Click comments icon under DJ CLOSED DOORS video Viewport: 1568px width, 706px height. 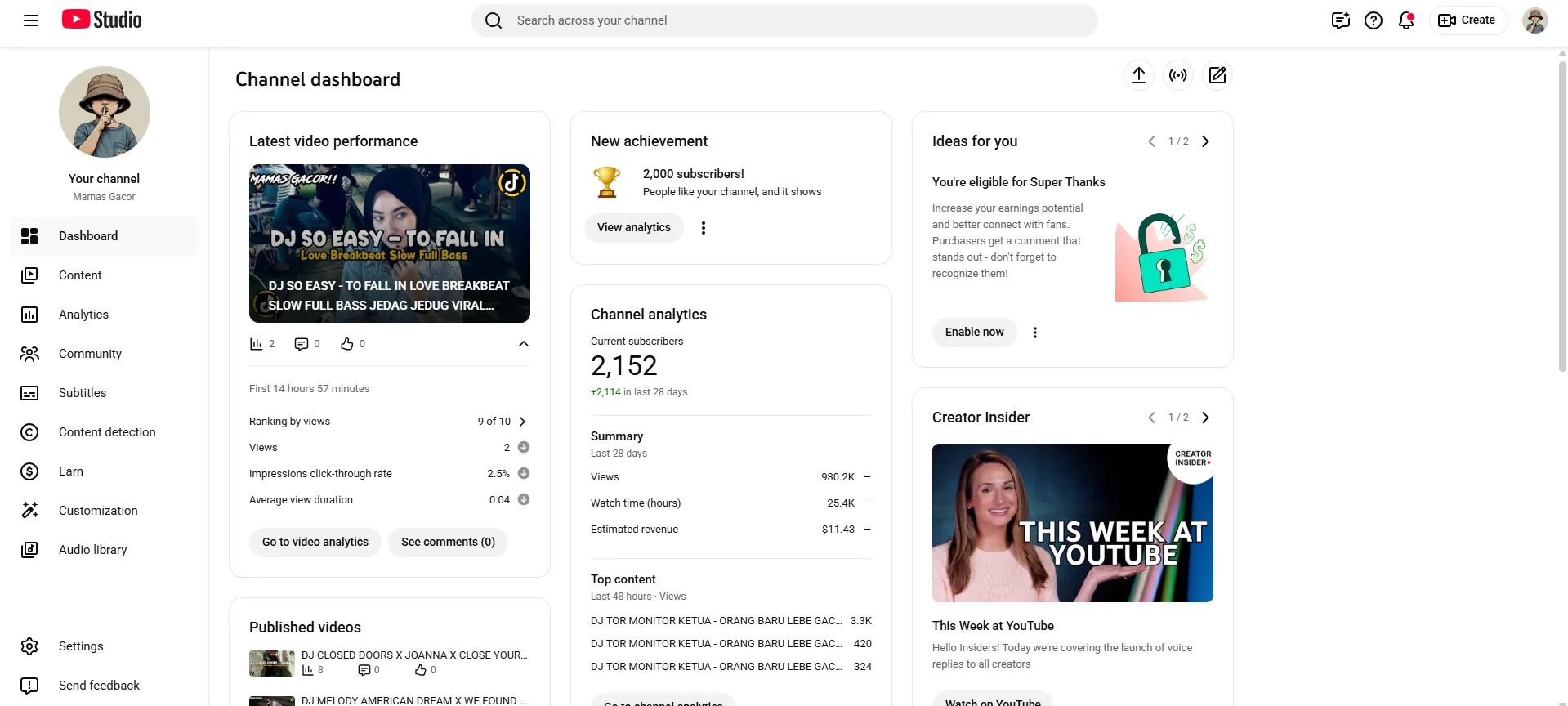[x=364, y=670]
